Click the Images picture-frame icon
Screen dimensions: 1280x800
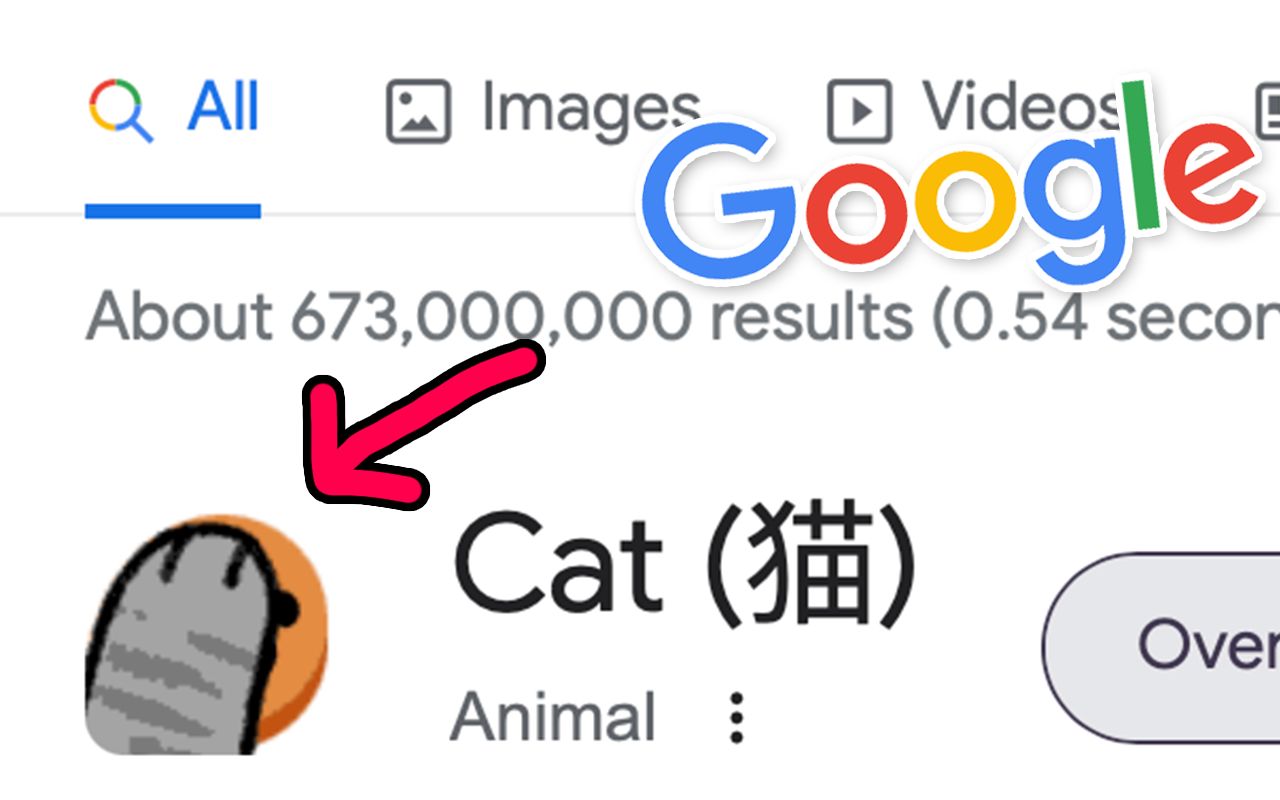coord(419,111)
